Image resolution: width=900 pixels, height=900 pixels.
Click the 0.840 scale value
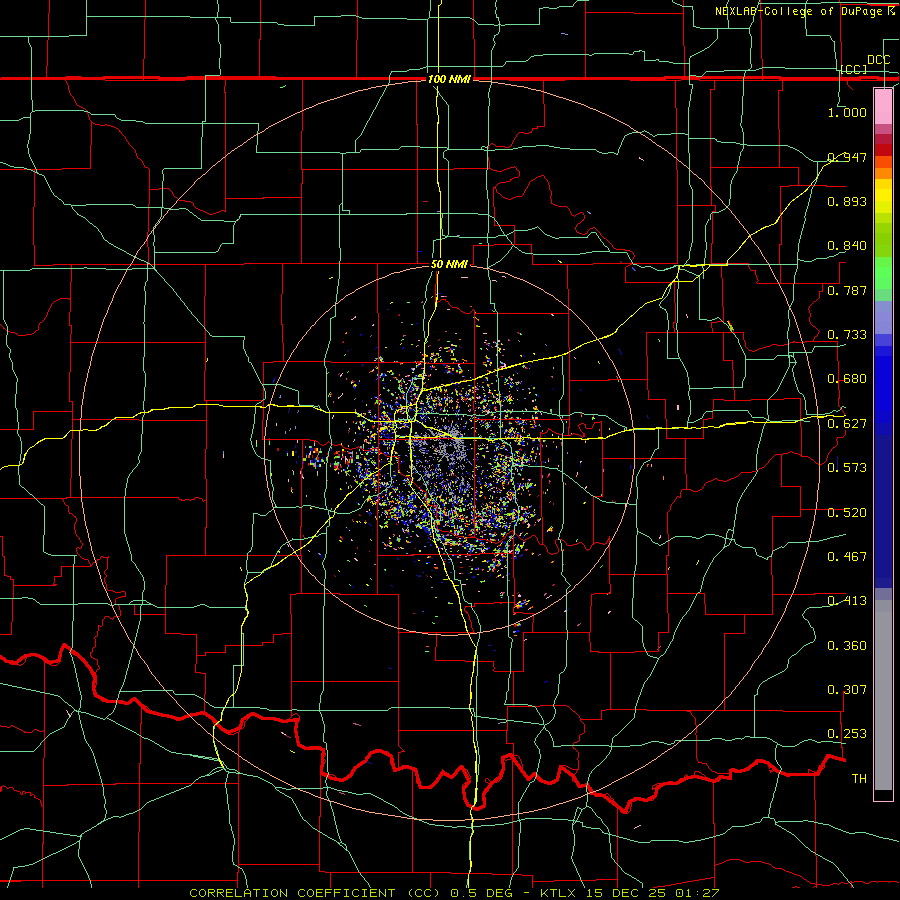847,246
